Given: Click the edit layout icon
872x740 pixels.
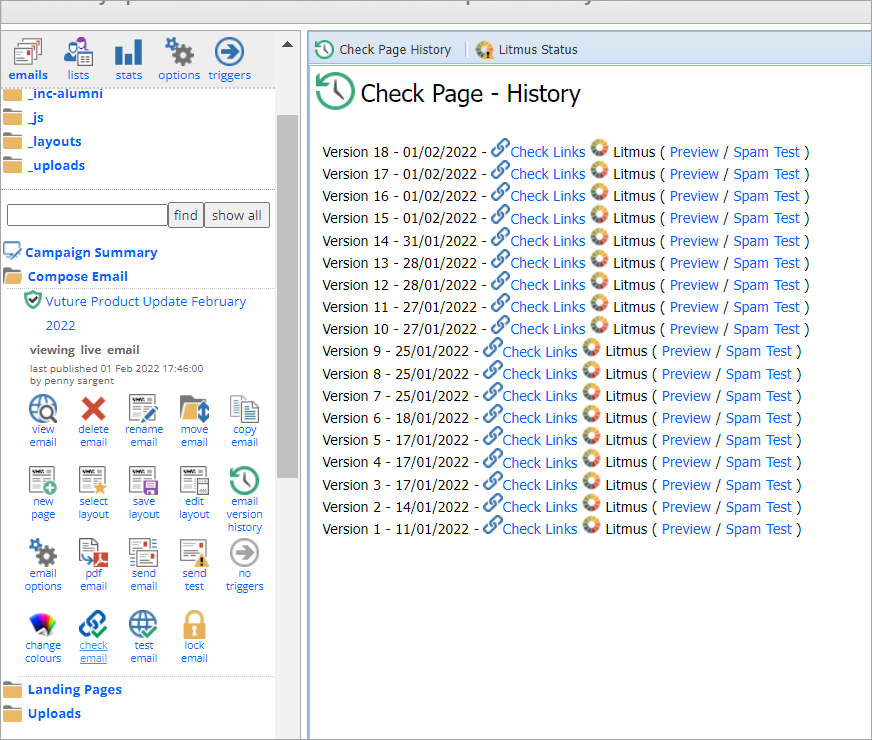Looking at the screenshot, I should click(194, 480).
